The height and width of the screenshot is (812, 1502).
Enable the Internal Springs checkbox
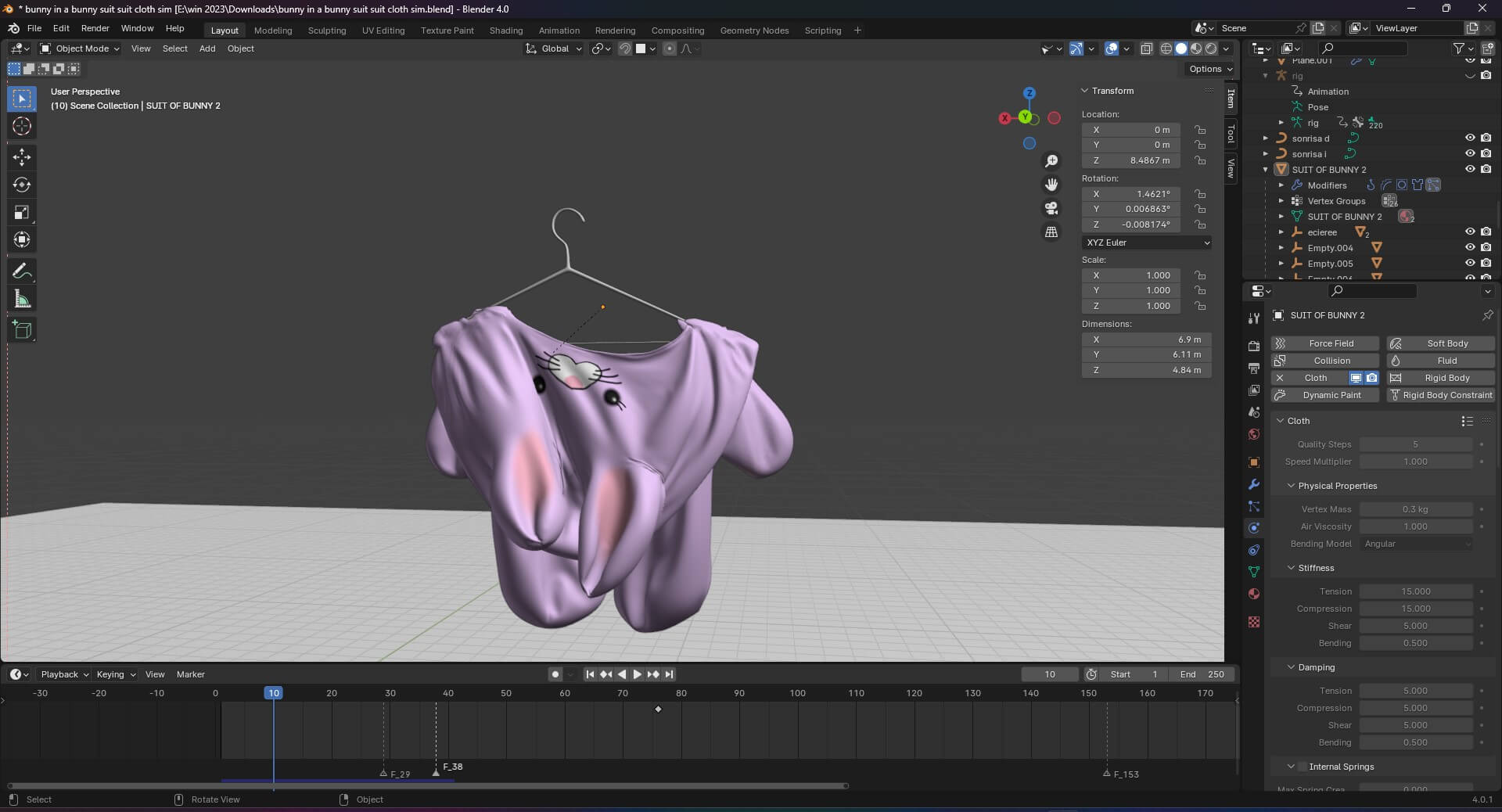[x=1303, y=767]
